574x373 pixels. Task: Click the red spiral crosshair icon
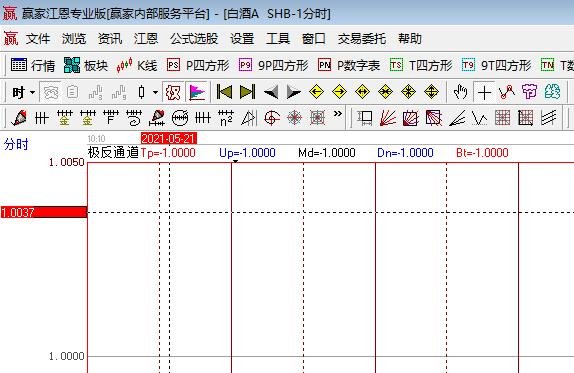[x=272, y=118]
